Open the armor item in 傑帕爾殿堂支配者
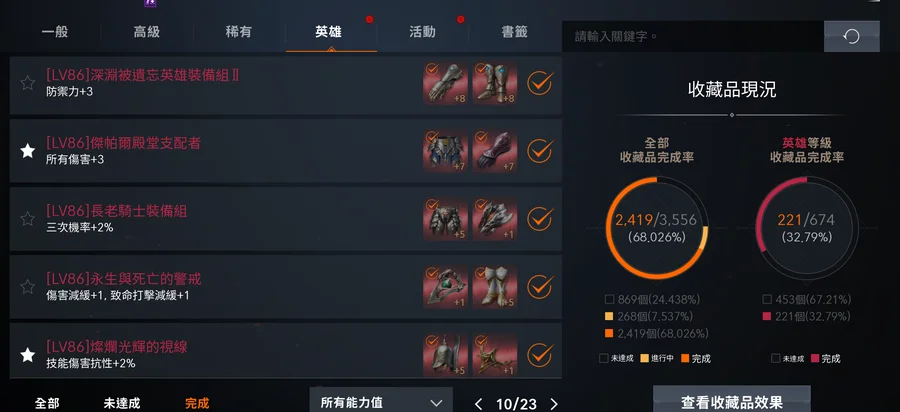This screenshot has width=900, height=412. 445,151
